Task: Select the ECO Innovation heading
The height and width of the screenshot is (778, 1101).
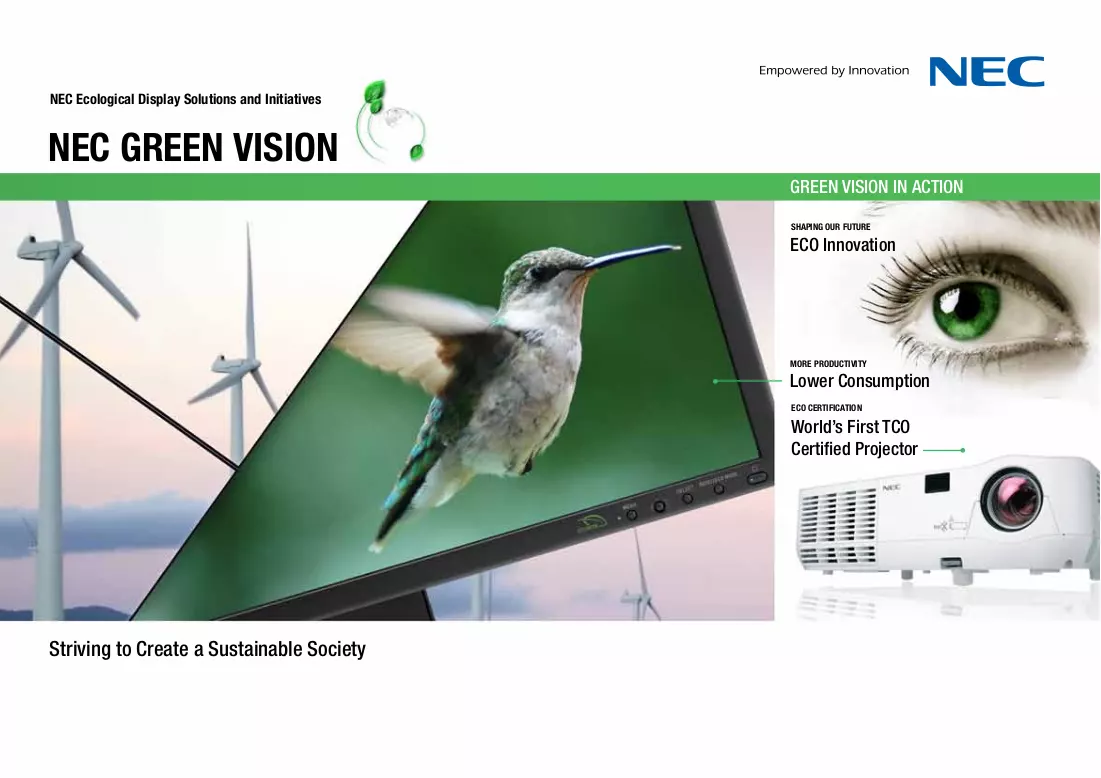Action: pyautogui.click(x=843, y=245)
